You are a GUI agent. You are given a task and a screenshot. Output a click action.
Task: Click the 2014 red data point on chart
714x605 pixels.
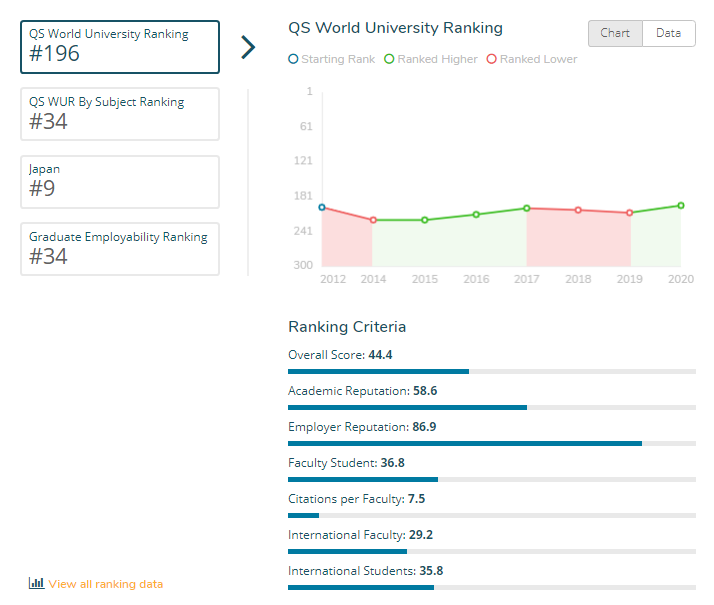click(x=373, y=220)
